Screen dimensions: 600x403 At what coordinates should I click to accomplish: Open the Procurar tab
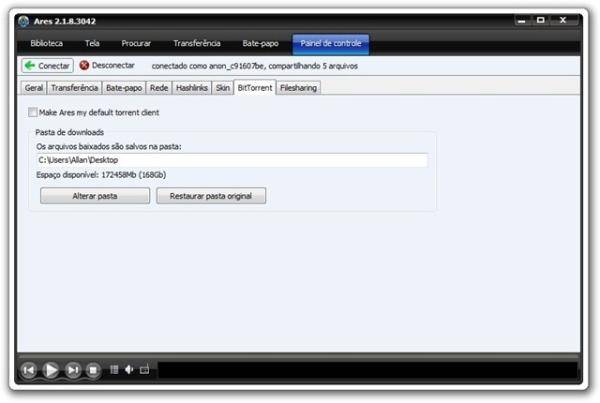(136, 43)
